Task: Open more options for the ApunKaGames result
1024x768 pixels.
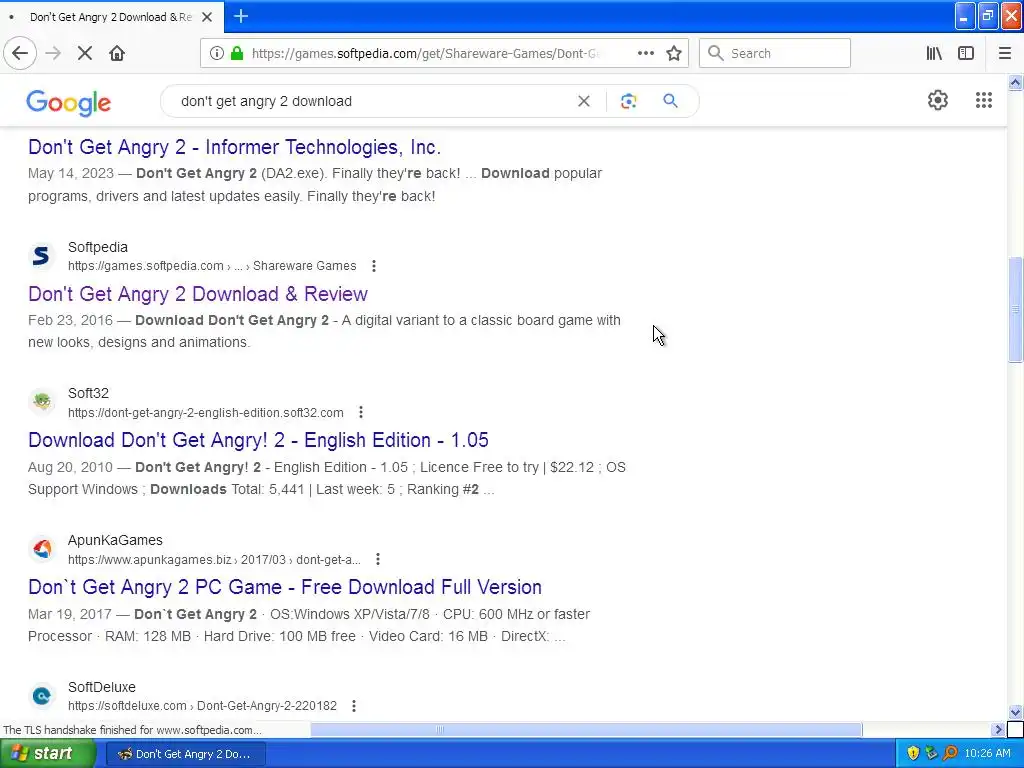Action: [377, 559]
